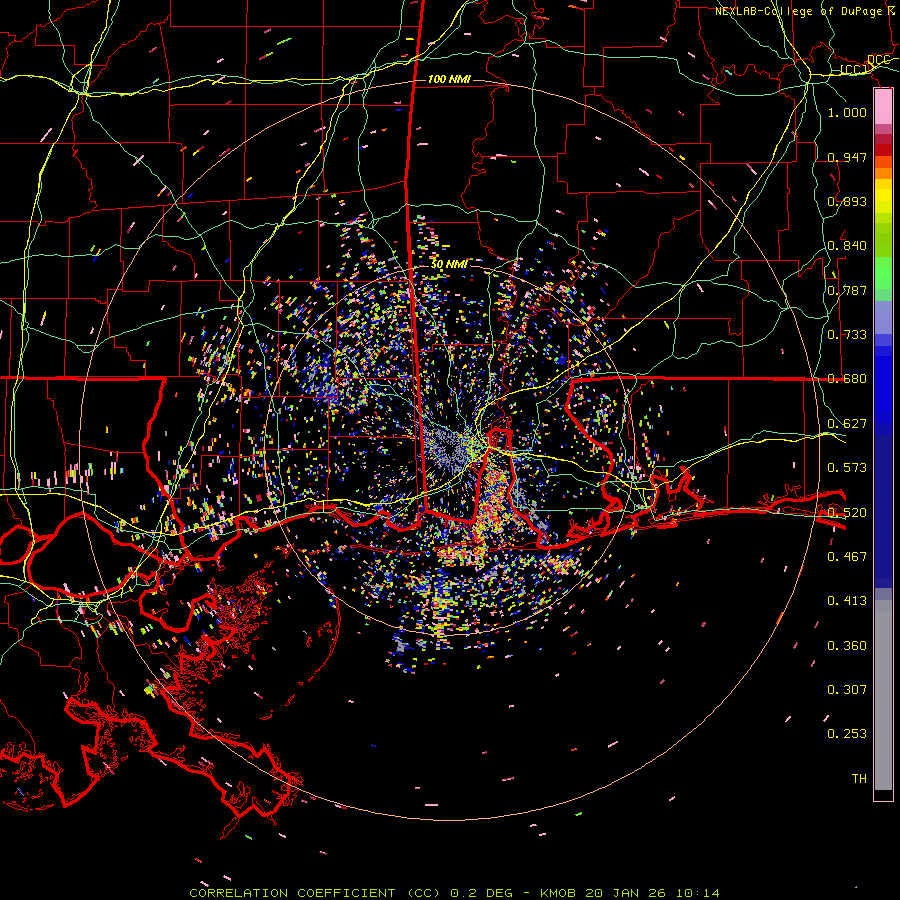Click the 0.840 scale value

pos(847,246)
